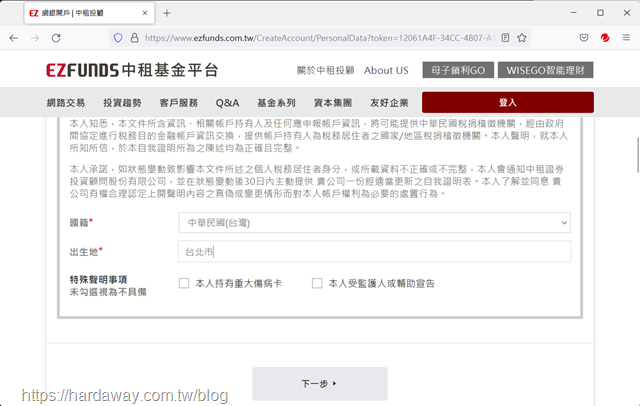Reload the page with the refresh icon

coord(56,38)
